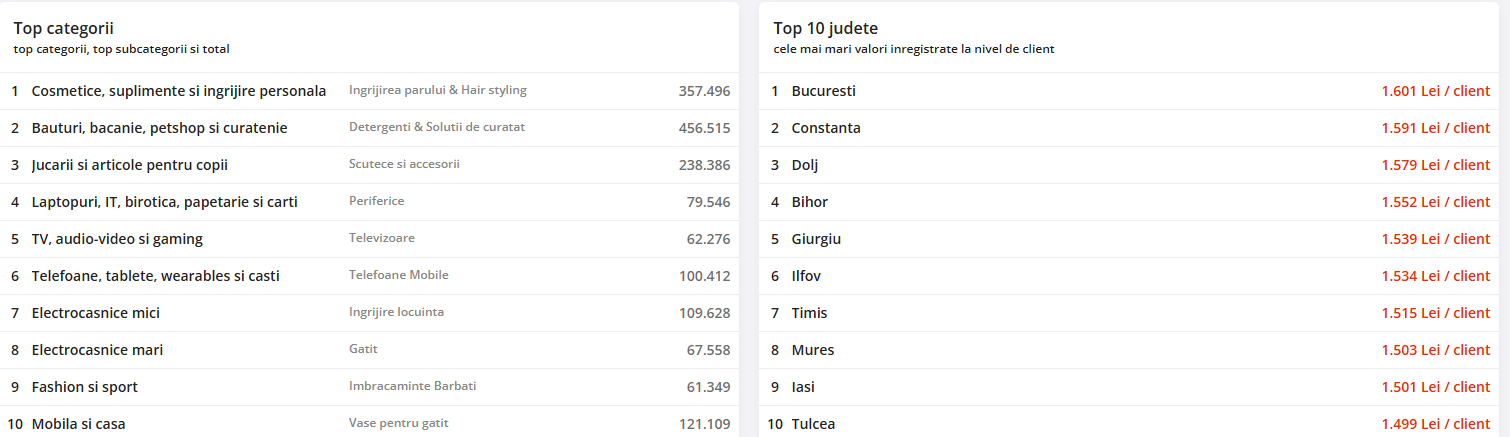This screenshot has width=1510, height=437.
Task: Click the Top 10 judete panel title
Action: click(x=826, y=28)
